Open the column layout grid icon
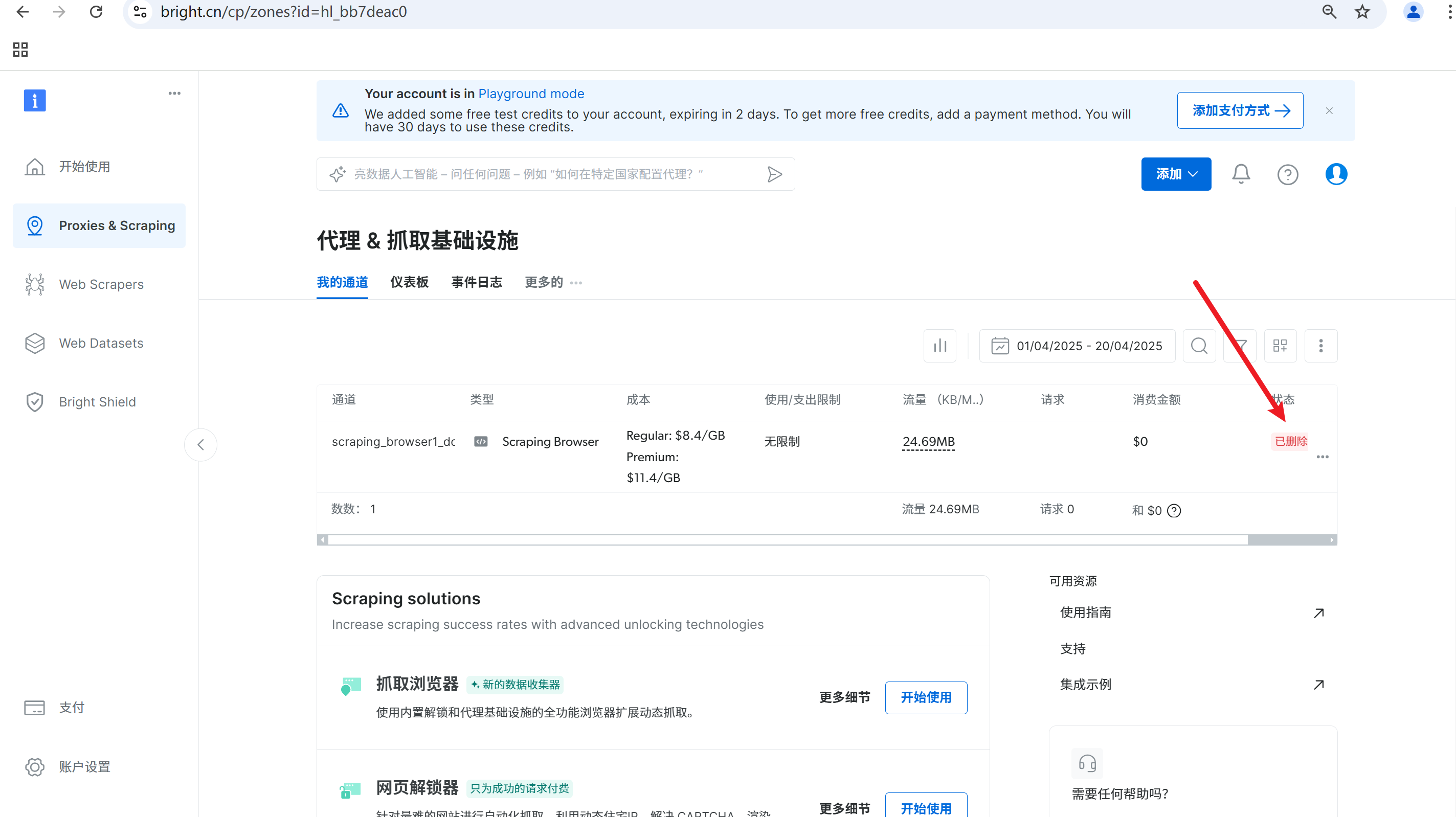1456x817 pixels. coord(1280,346)
